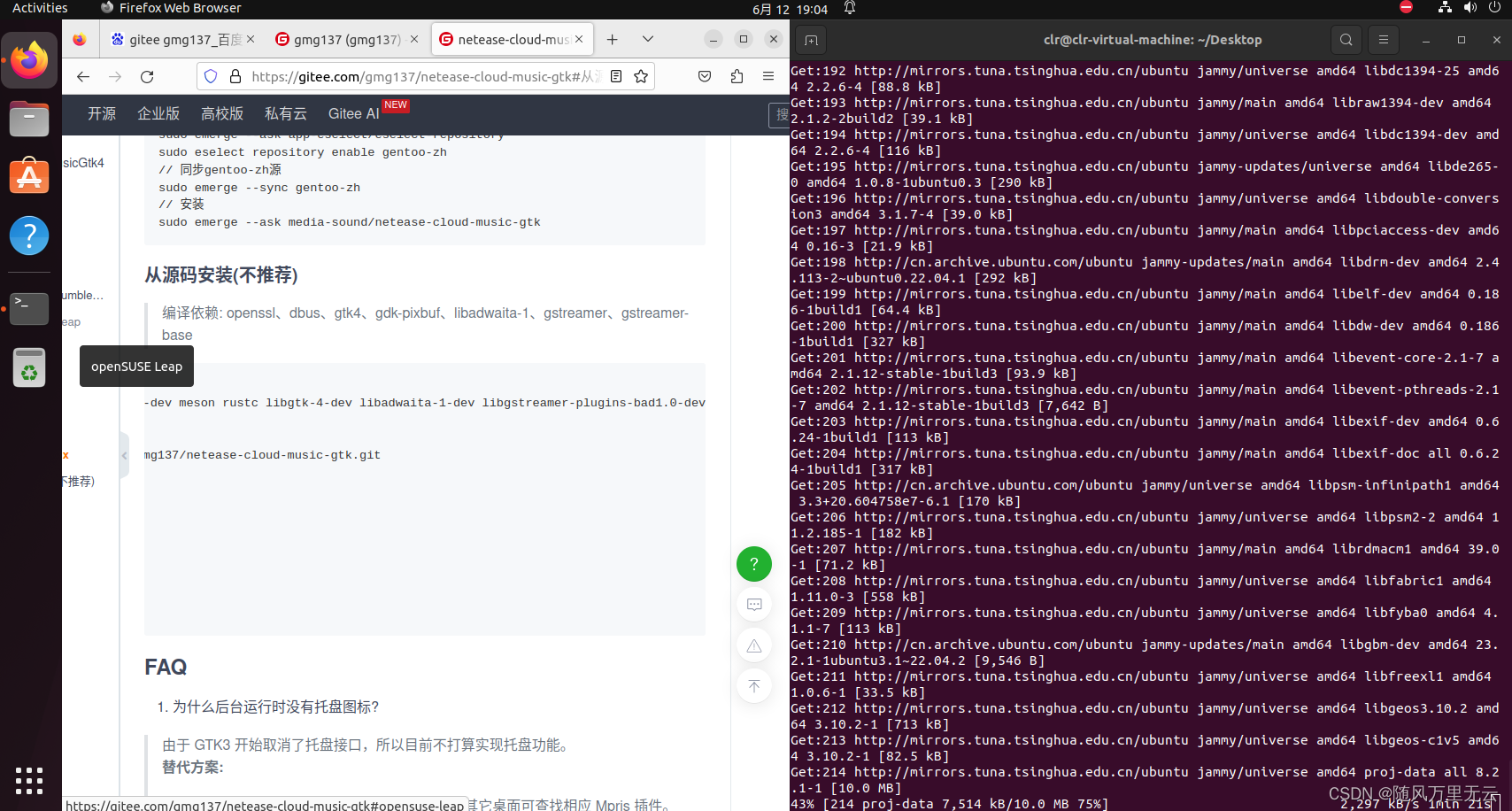Open Firefox application hamburger menu
This screenshot has height=811, width=1512.
[768, 77]
